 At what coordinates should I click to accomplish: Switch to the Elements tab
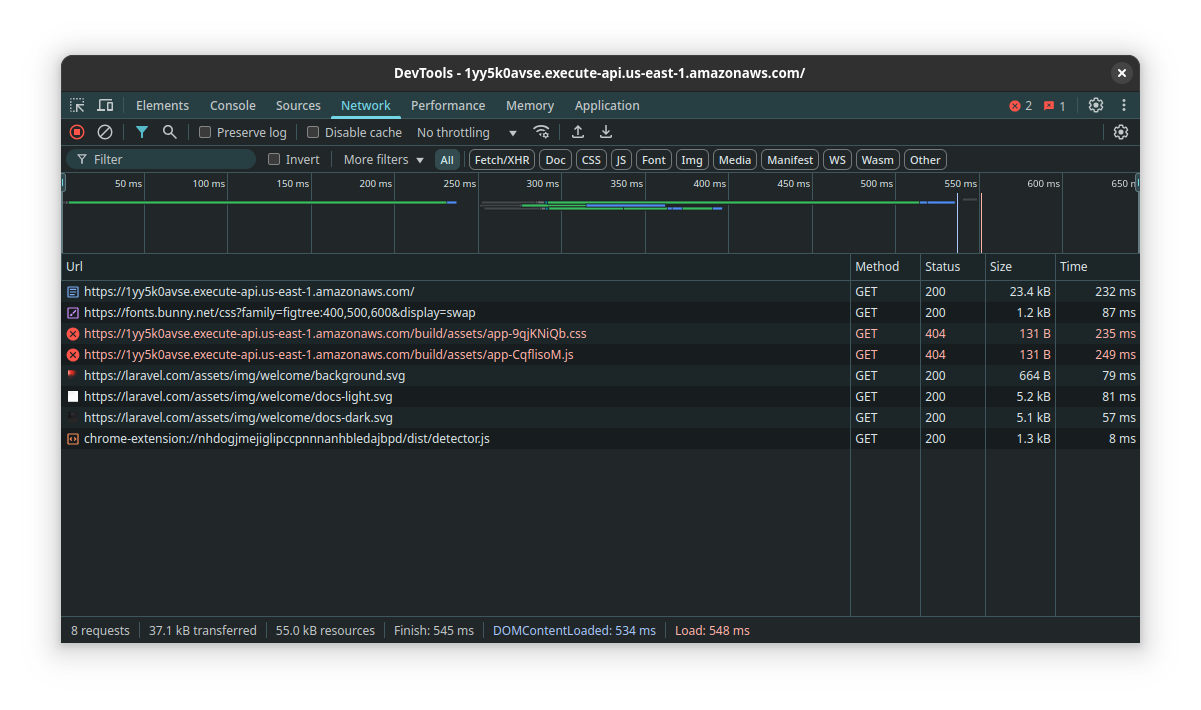click(162, 105)
